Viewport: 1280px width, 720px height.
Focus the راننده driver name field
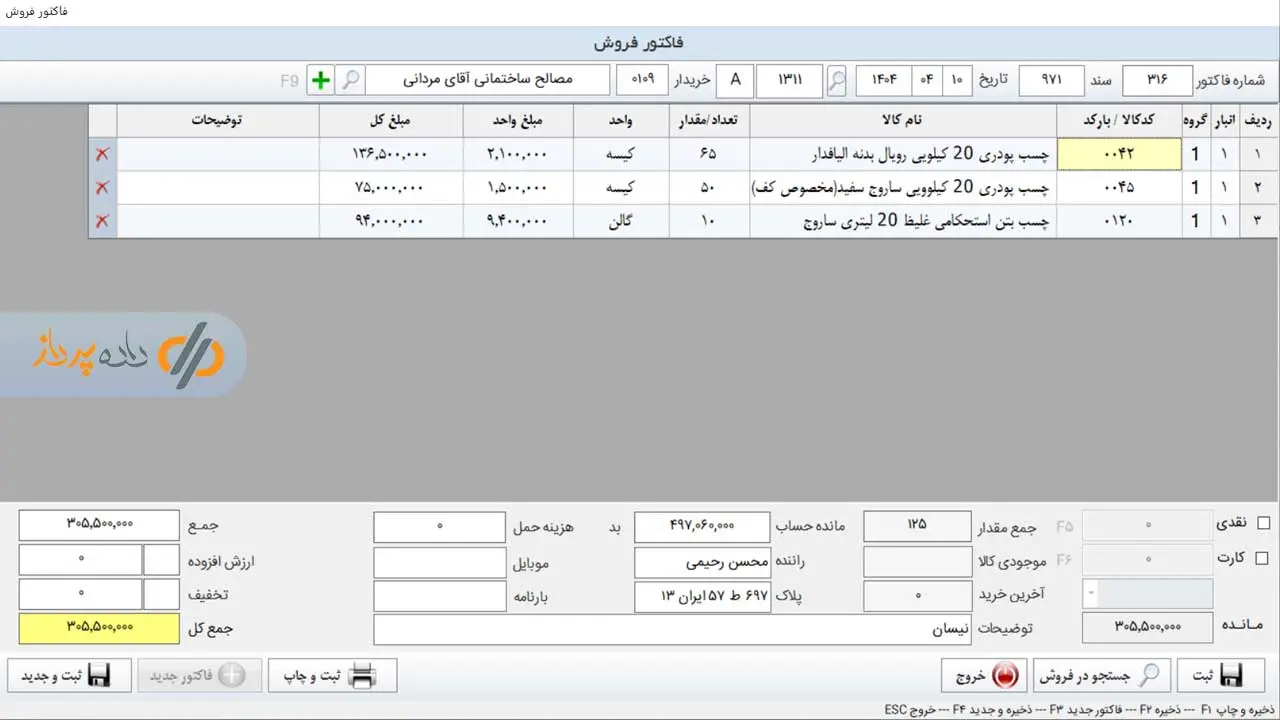tap(702, 562)
